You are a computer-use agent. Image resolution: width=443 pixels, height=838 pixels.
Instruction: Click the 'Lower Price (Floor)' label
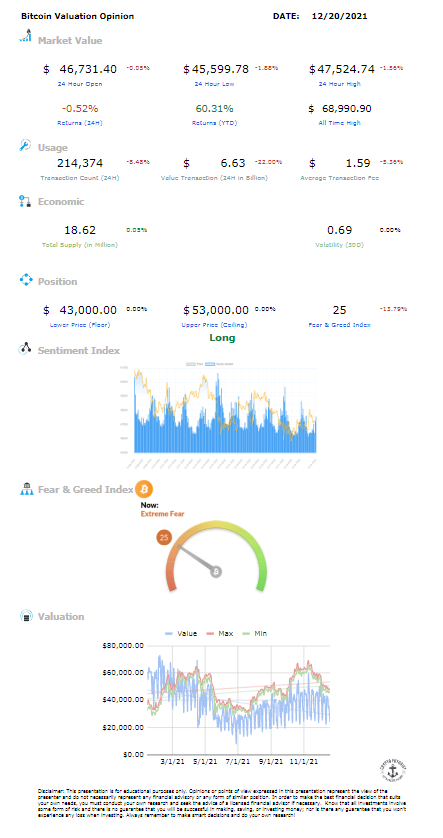click(80, 324)
